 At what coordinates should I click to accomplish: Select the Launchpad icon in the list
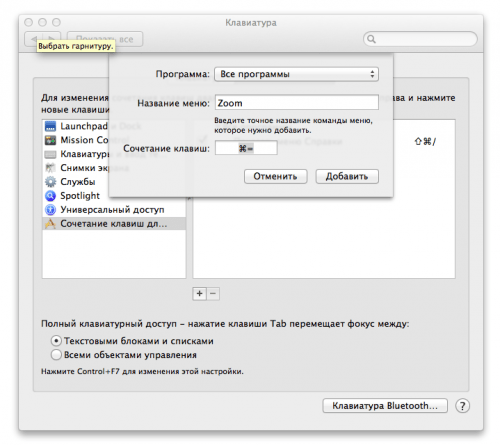tap(50, 126)
